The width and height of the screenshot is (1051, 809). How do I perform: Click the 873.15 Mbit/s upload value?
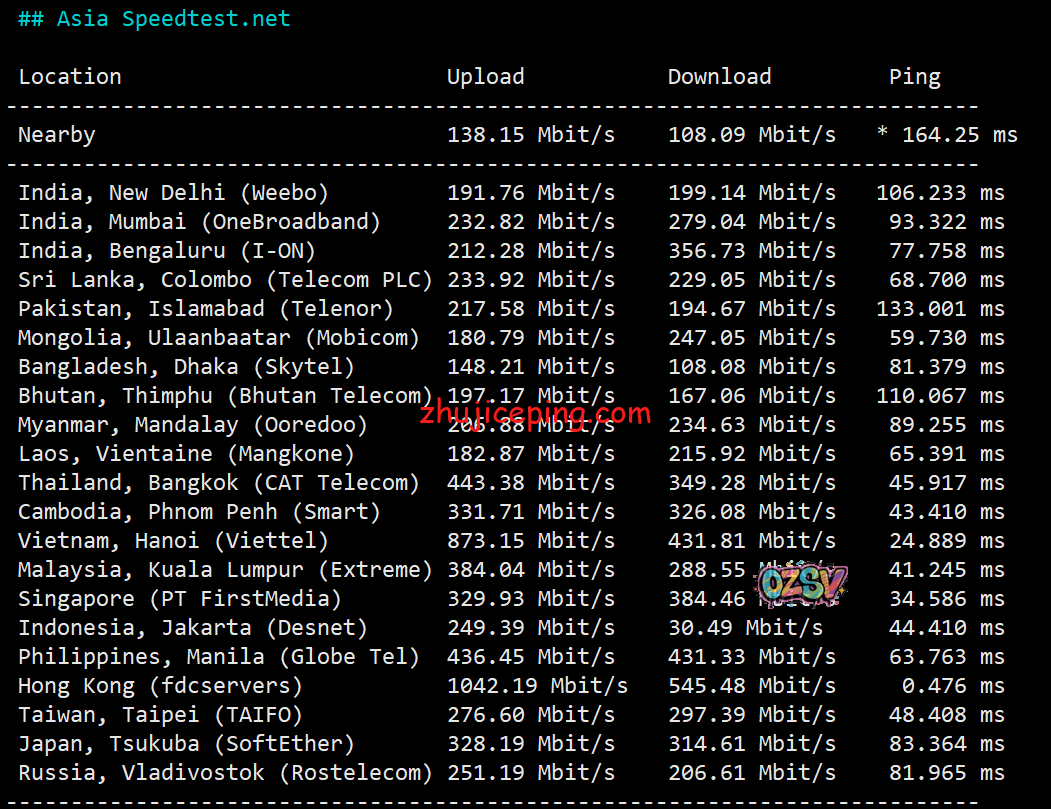pos(530,541)
